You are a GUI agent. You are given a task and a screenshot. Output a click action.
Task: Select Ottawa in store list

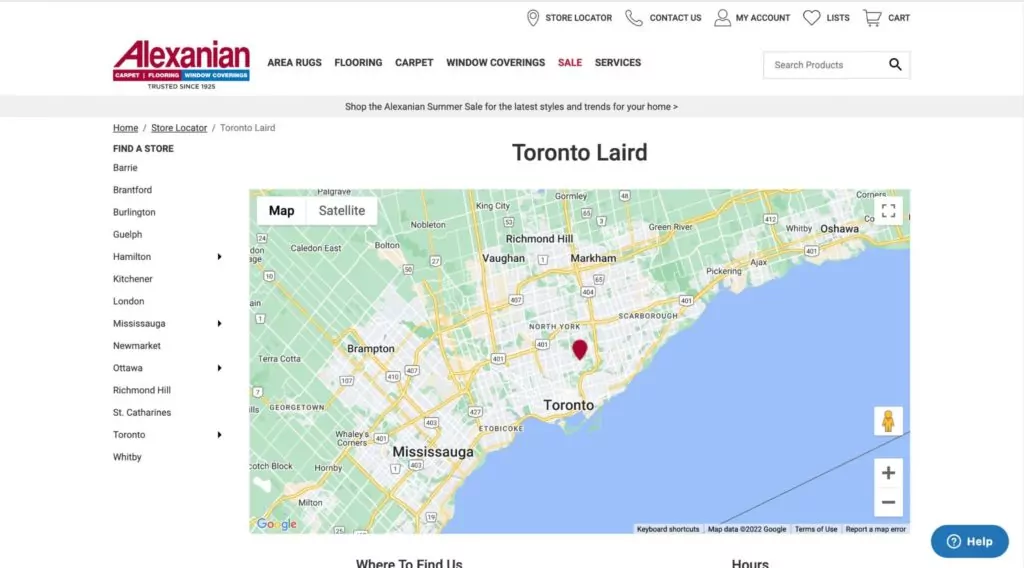point(128,368)
